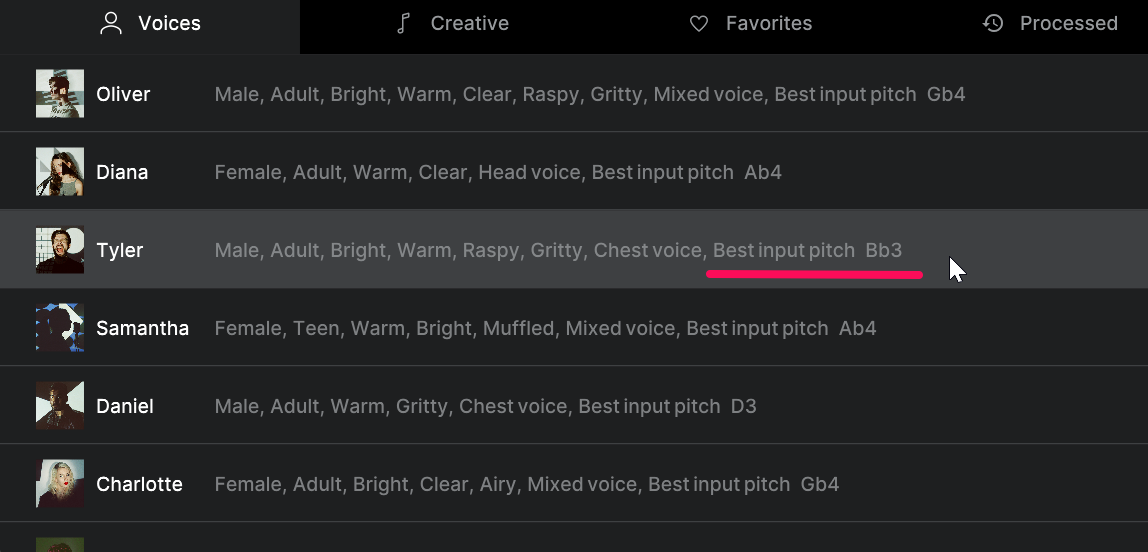The height and width of the screenshot is (552, 1148).
Task: Click Oliver's avatar thumbnail
Action: pyautogui.click(x=60, y=94)
